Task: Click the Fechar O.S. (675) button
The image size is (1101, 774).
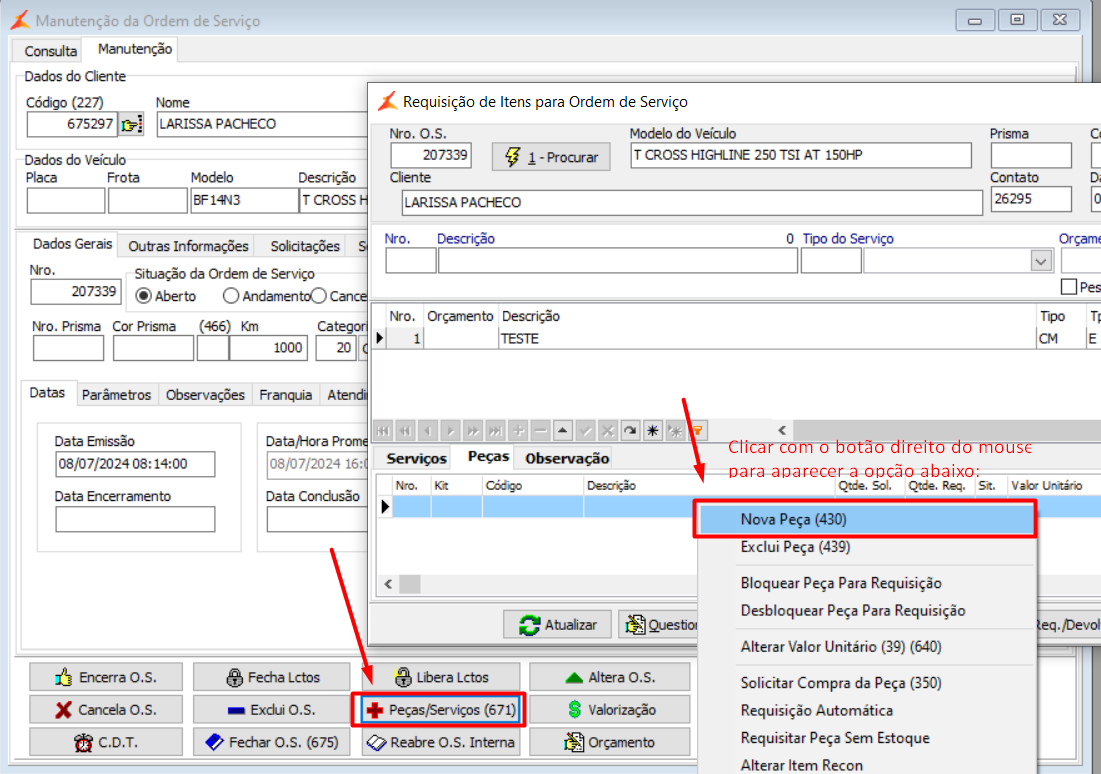Action: [271, 742]
